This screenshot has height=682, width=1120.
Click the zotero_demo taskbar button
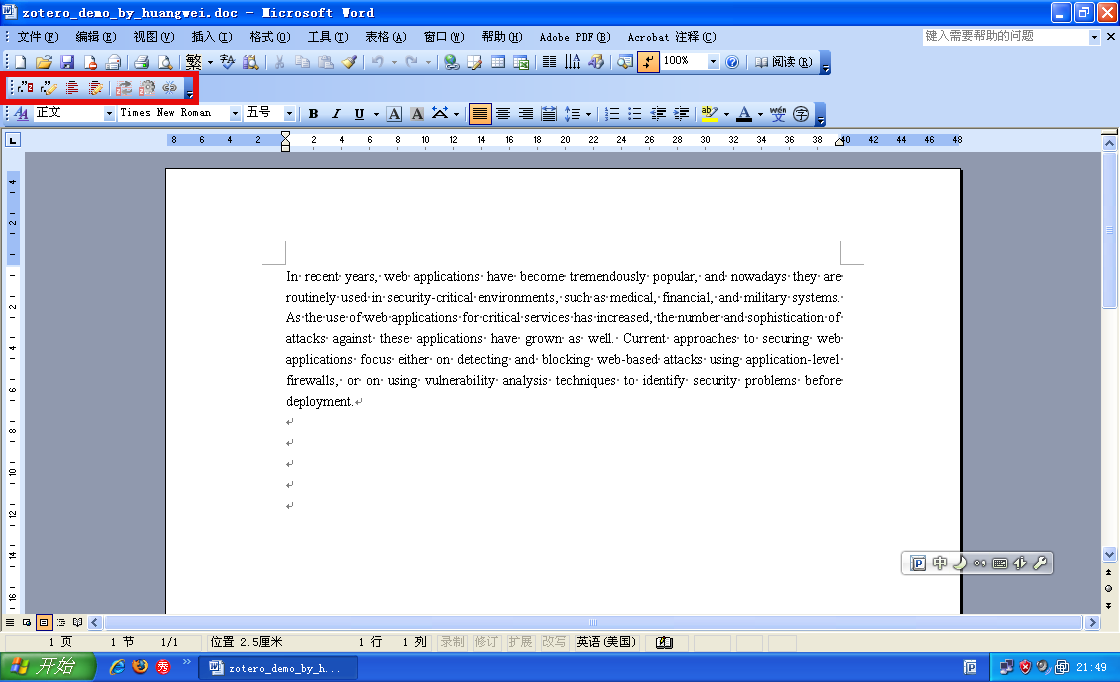coord(278,668)
